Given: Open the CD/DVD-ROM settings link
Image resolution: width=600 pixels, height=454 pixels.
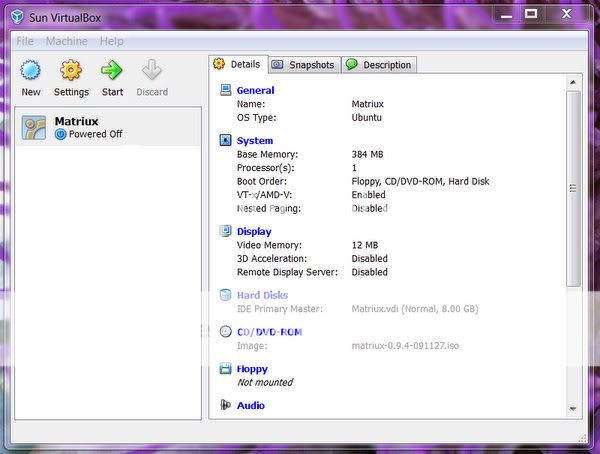Looking at the screenshot, I should tap(269, 332).
